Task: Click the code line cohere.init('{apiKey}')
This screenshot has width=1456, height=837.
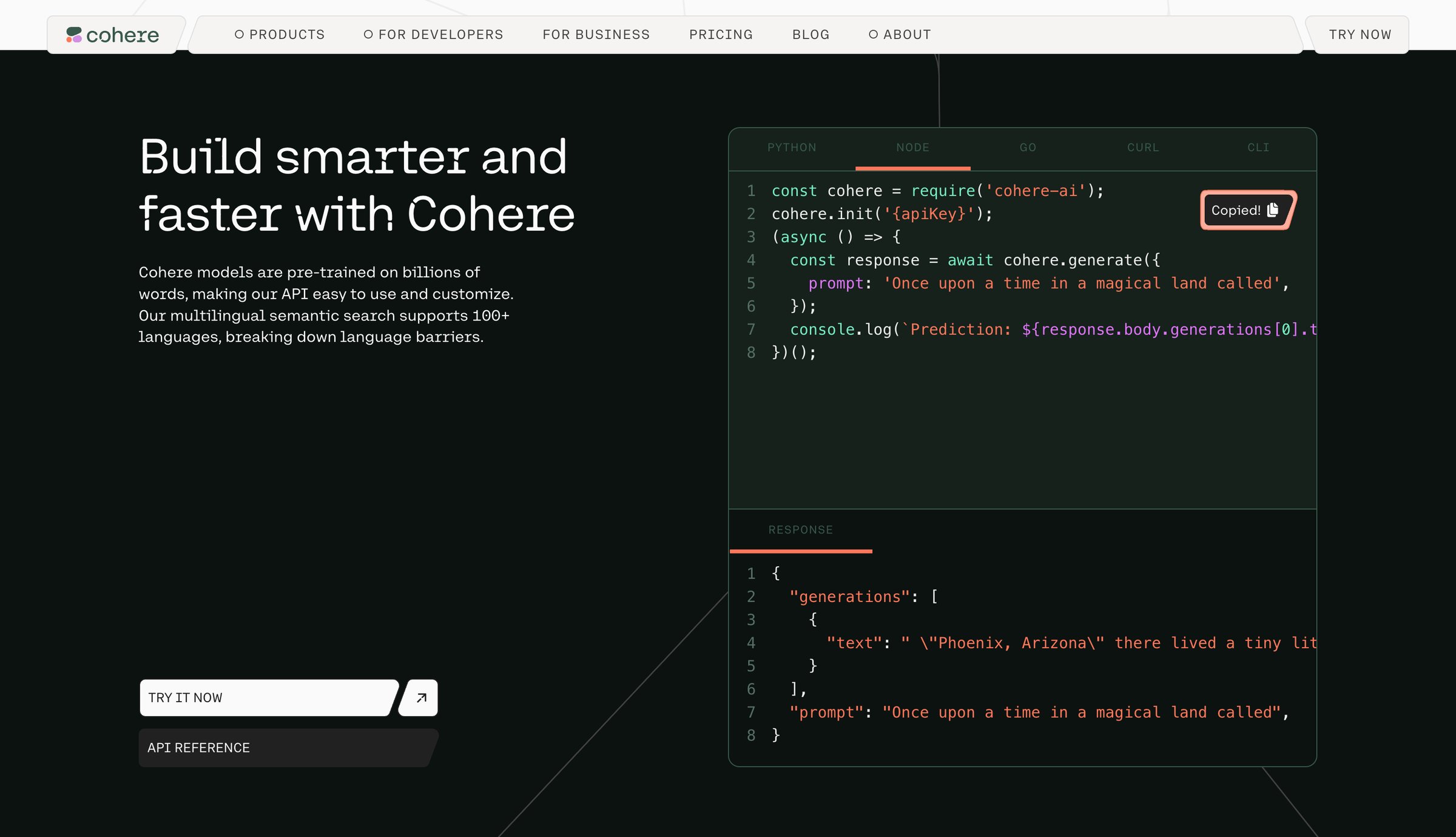Action: click(x=881, y=214)
